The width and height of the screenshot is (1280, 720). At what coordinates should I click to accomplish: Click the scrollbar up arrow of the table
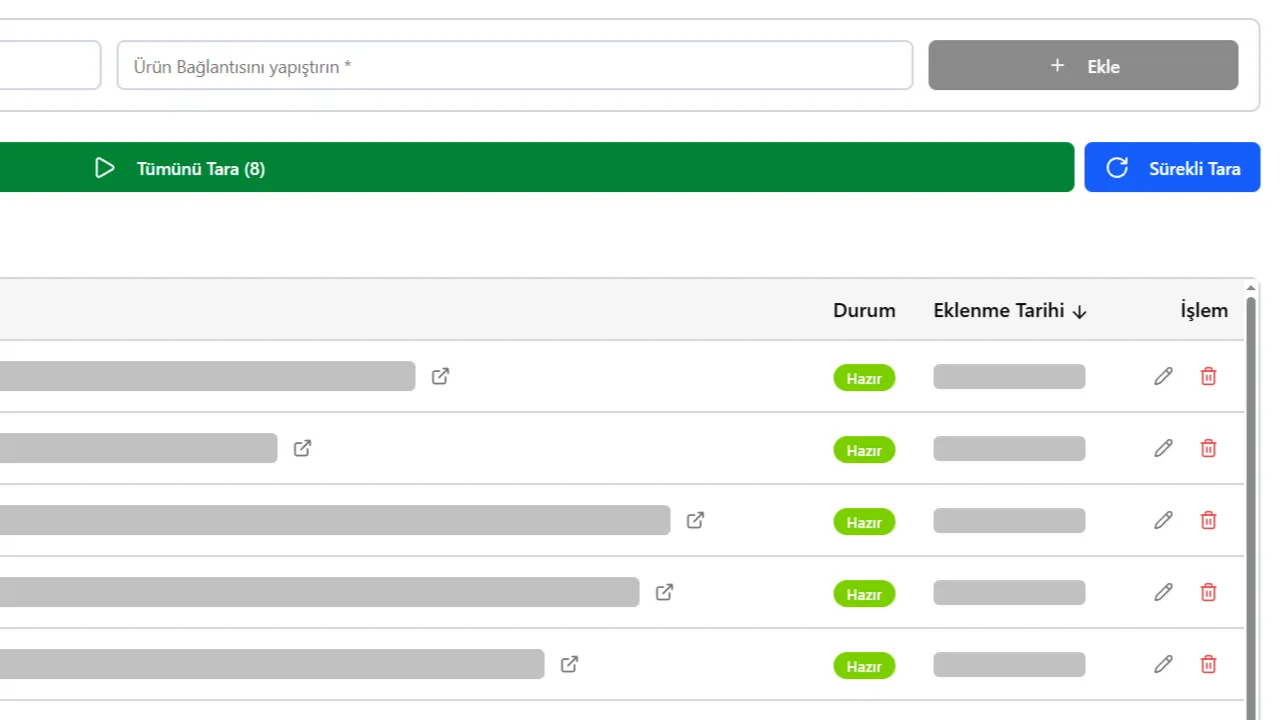[1250, 288]
